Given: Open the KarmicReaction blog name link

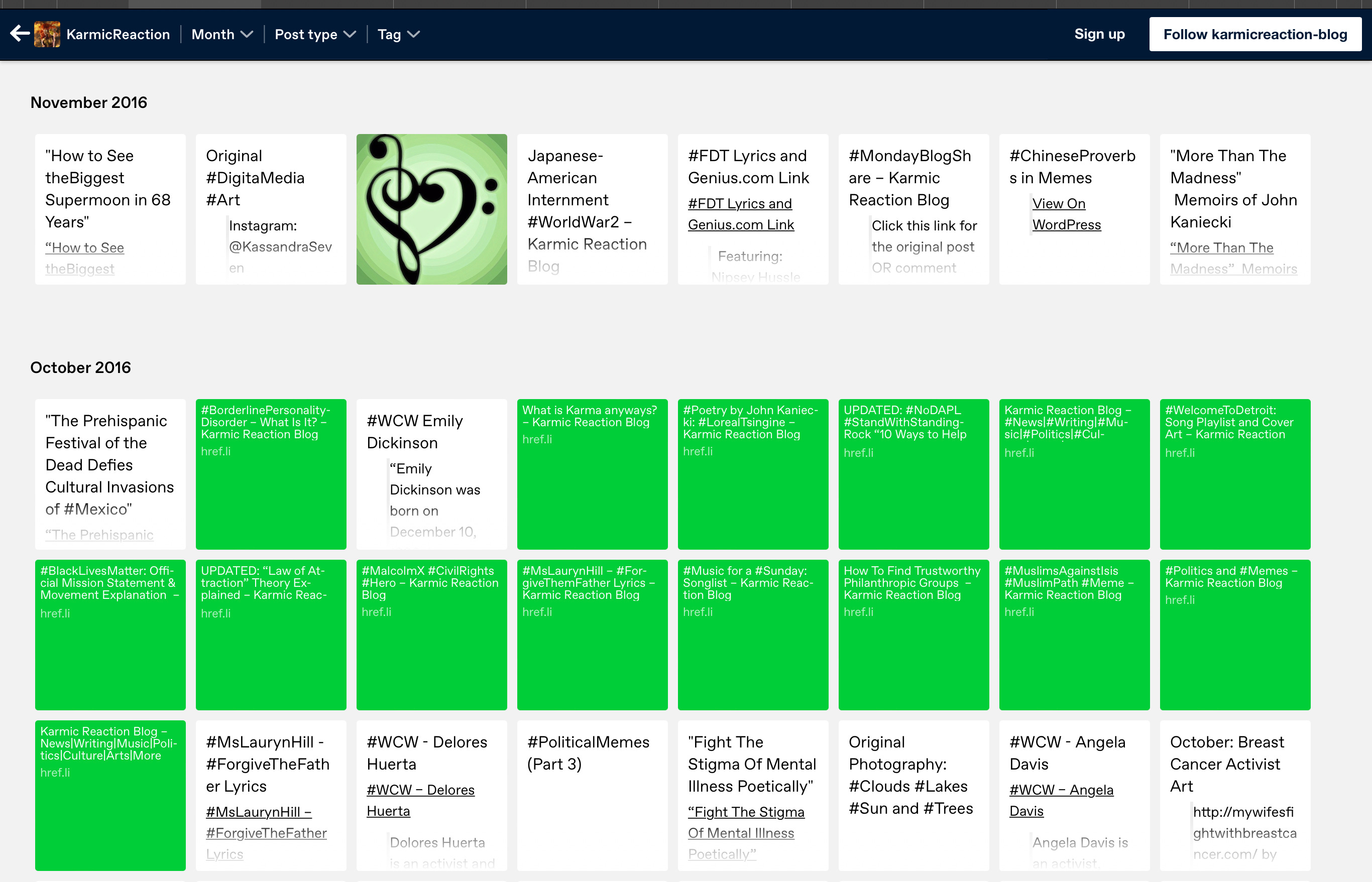Looking at the screenshot, I should 118,34.
